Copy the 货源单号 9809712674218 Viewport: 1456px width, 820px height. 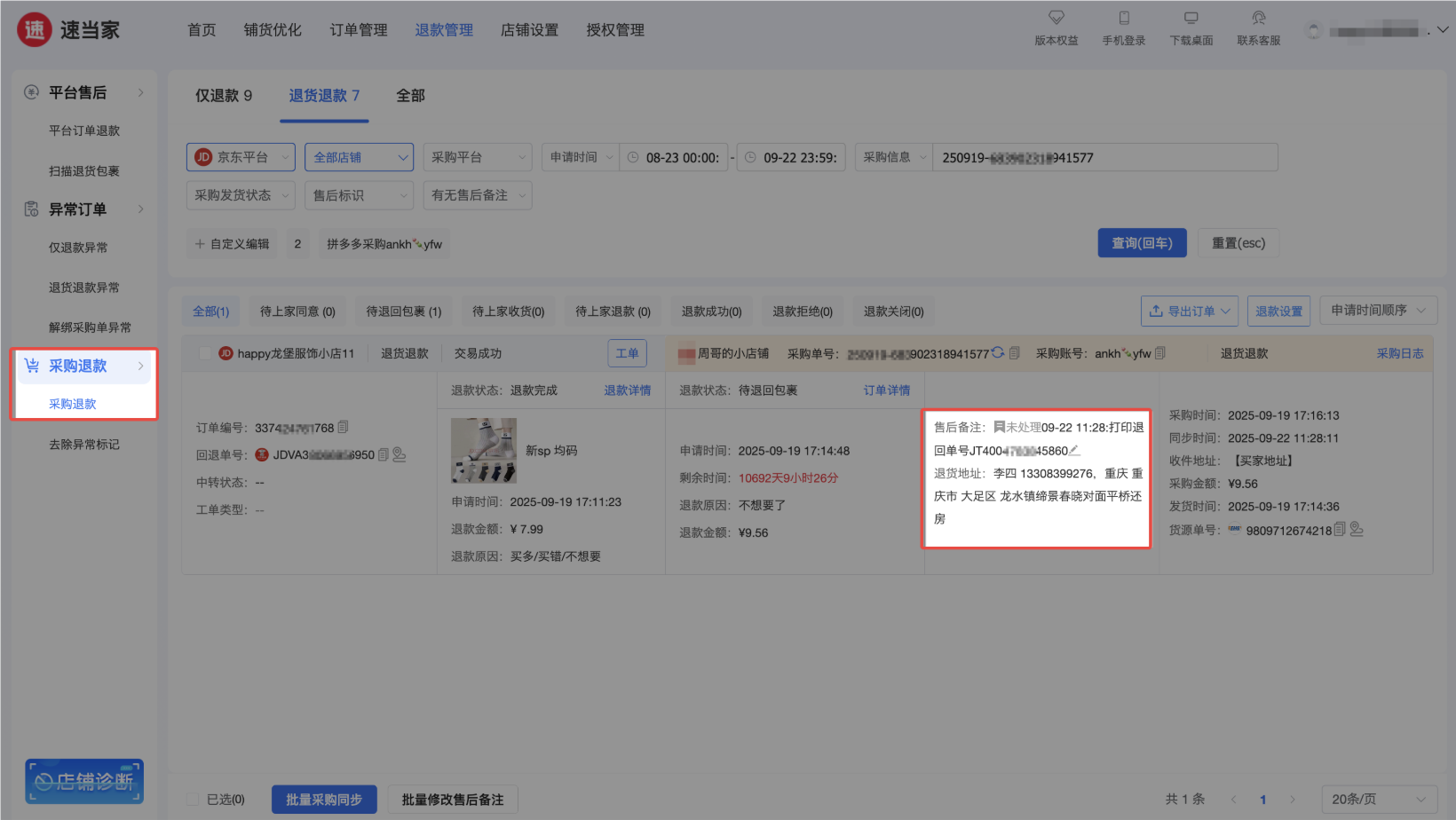tap(1340, 530)
